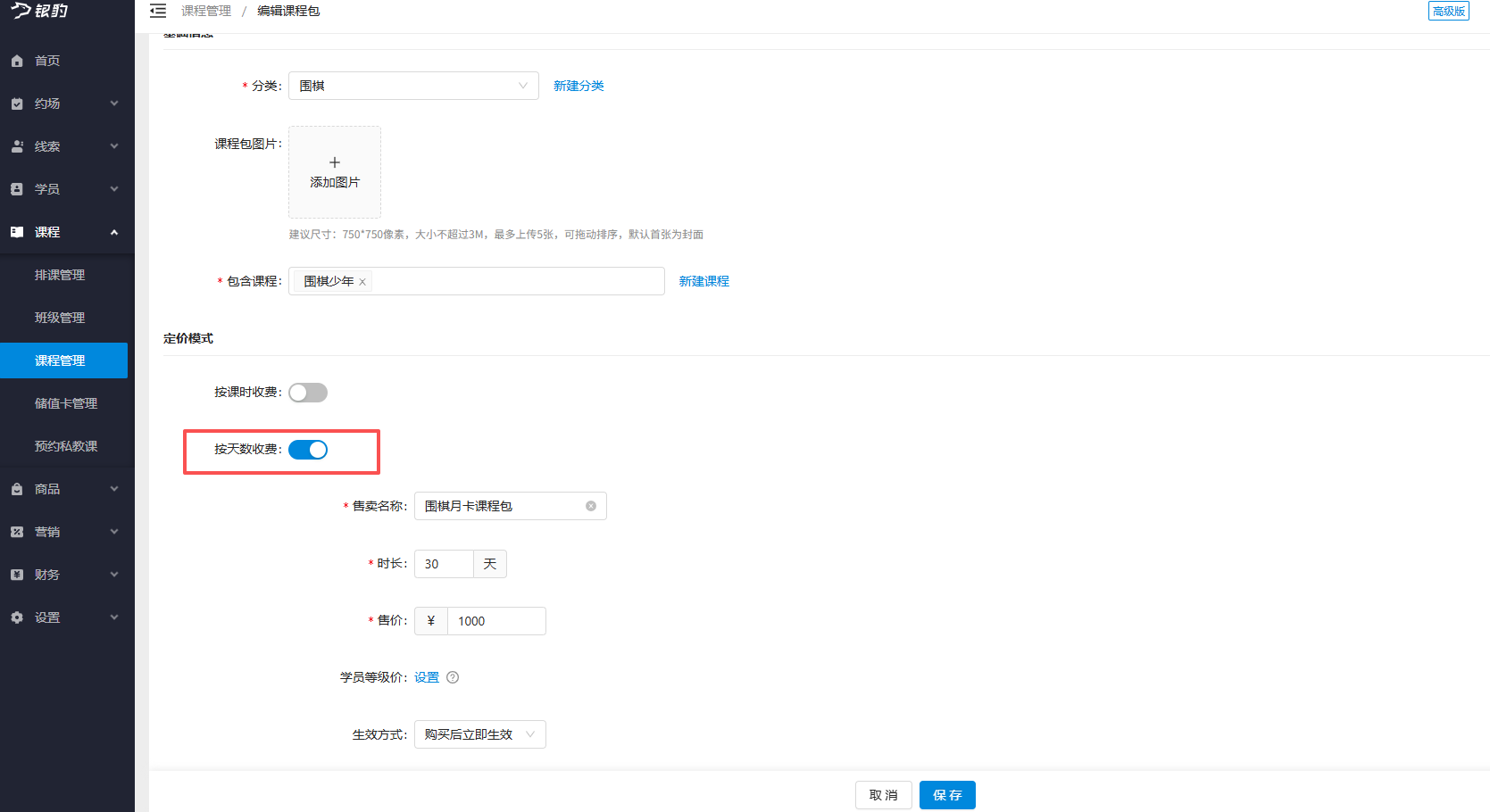
Task: Enable the 按课时收费 toggle
Action: pyautogui.click(x=307, y=392)
